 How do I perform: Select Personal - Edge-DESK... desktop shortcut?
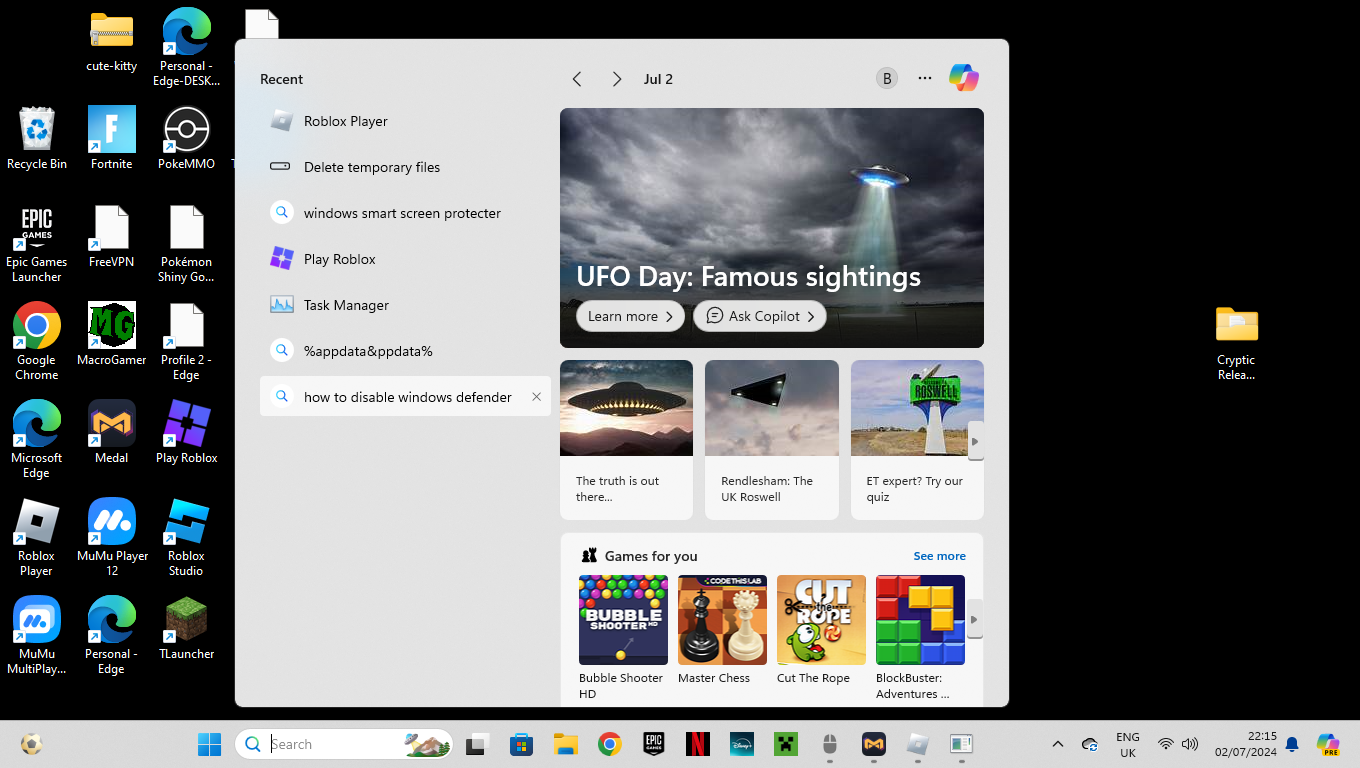pyautogui.click(x=187, y=47)
